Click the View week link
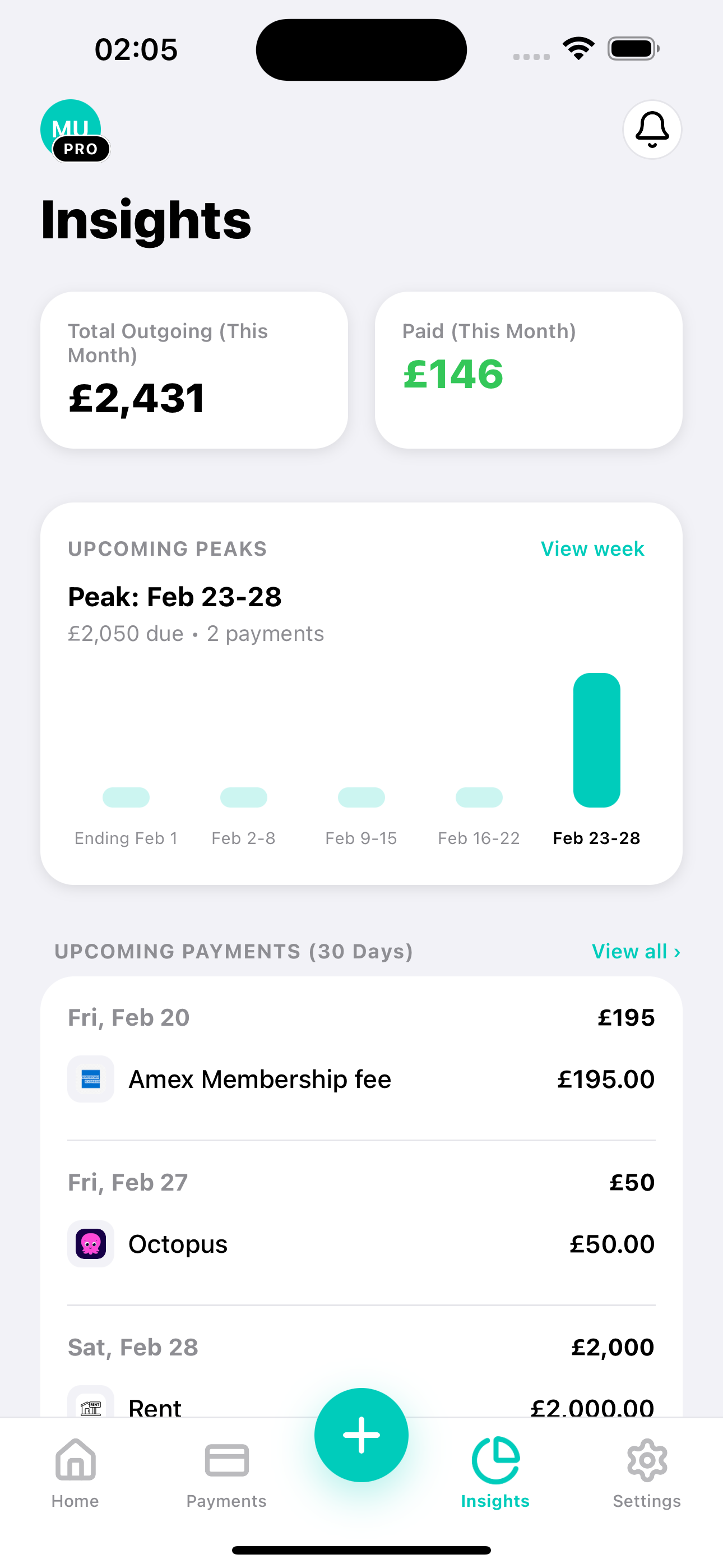Screen dimensions: 723x1568 [592, 549]
